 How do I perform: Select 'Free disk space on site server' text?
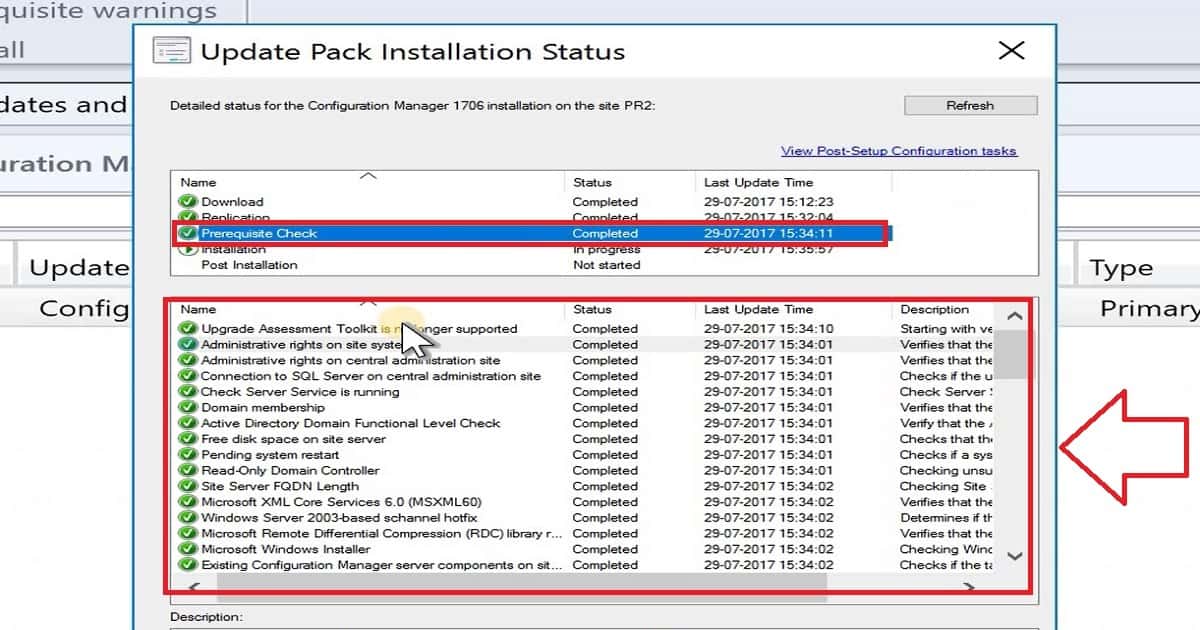click(x=293, y=439)
